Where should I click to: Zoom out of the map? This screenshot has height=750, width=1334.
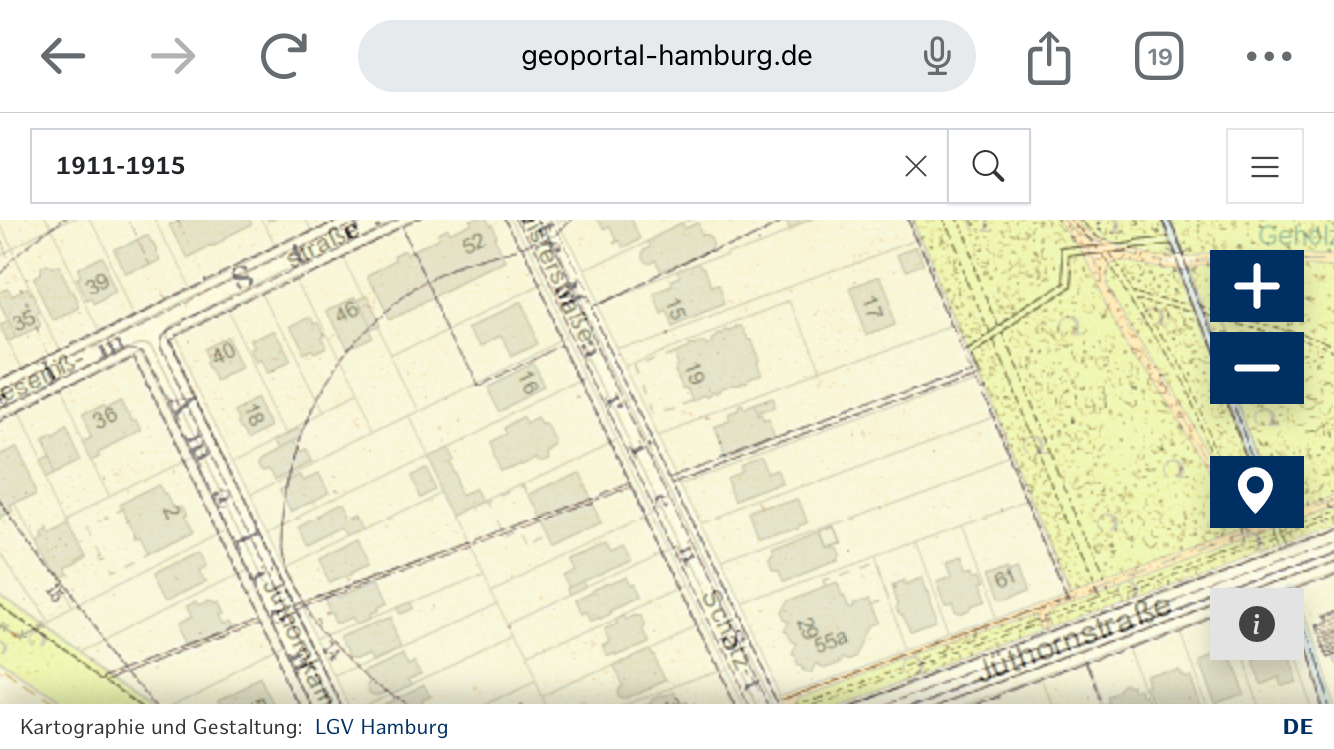(x=1257, y=368)
